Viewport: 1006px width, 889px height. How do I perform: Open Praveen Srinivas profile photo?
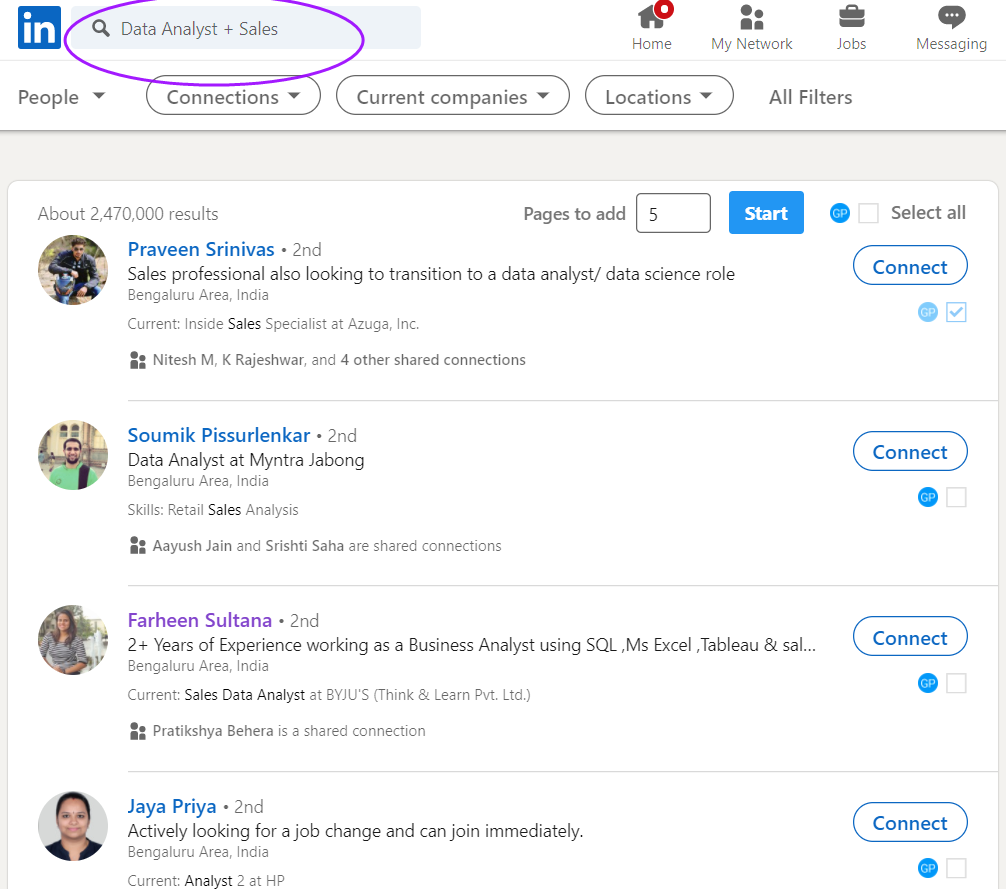coord(72,270)
